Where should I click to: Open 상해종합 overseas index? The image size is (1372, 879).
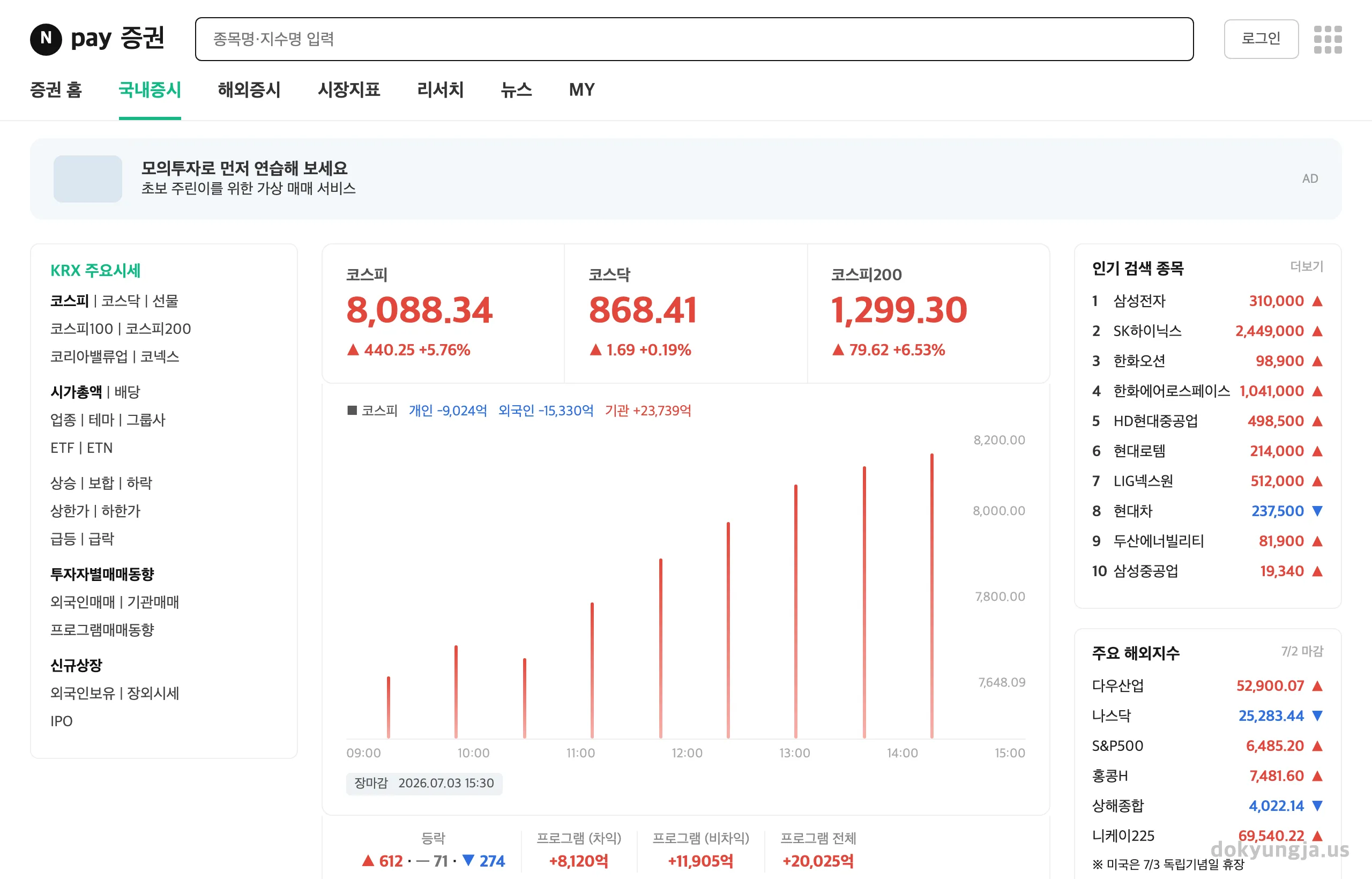(1207, 806)
